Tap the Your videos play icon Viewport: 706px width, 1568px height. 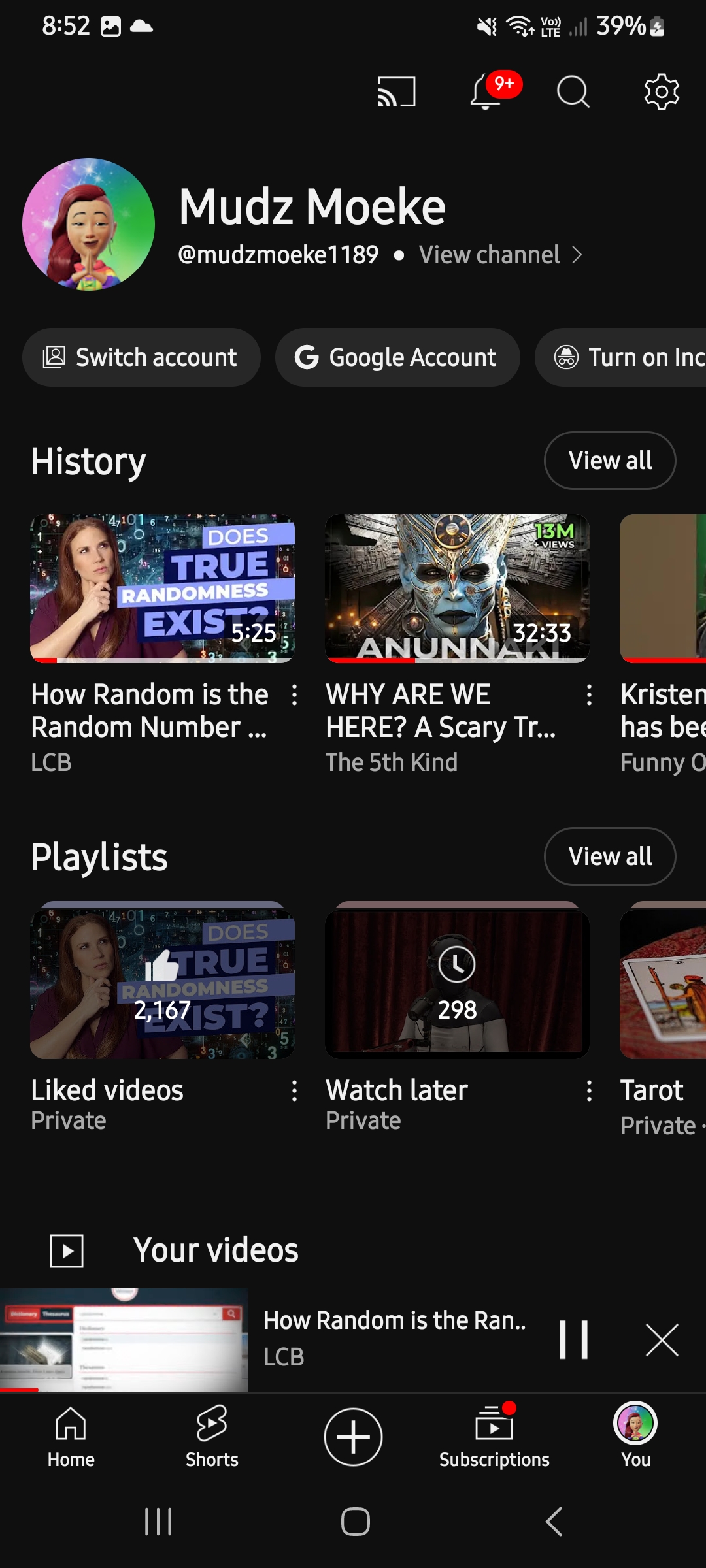[67, 1250]
